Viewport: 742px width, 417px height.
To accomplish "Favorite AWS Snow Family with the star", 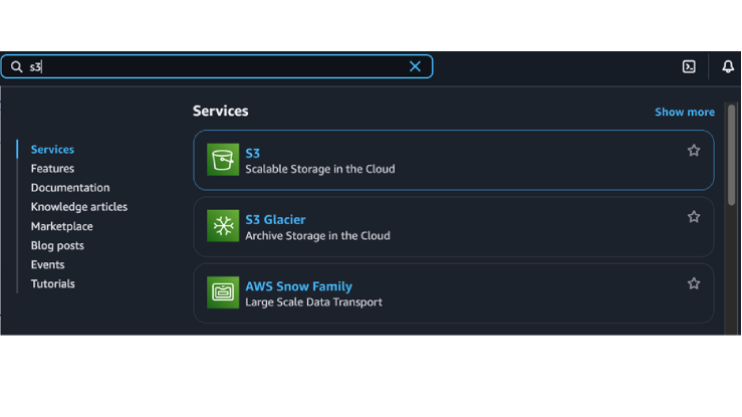I will 694,284.
